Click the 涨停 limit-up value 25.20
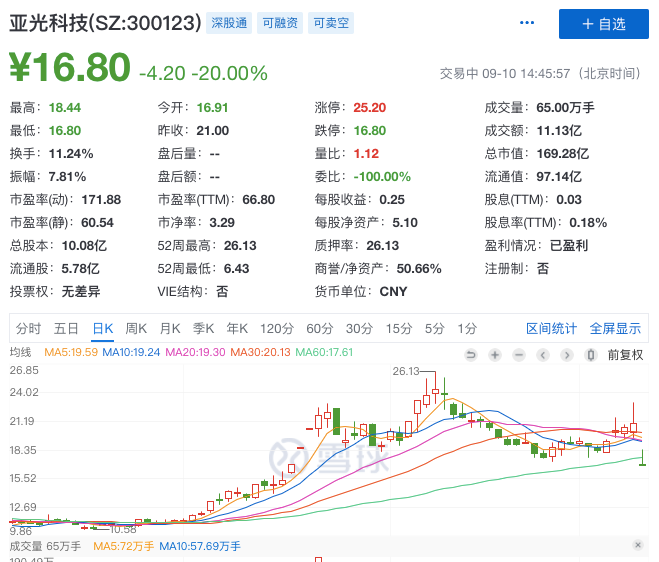The width and height of the screenshot is (659, 562). pos(369,108)
